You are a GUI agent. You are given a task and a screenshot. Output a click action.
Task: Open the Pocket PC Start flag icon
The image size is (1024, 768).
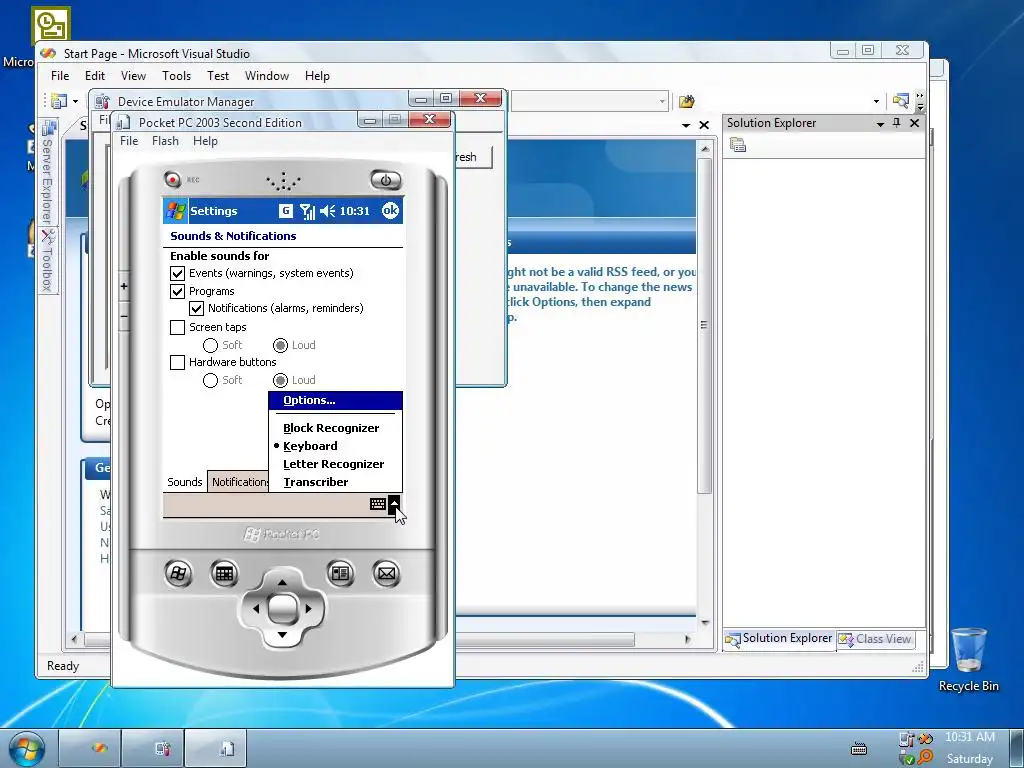(x=176, y=211)
